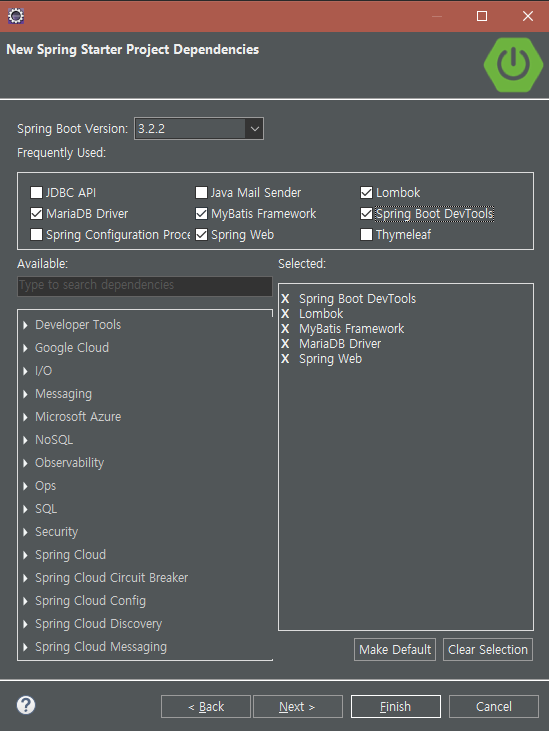Click the Next button
This screenshot has width=549, height=731.
click(x=298, y=707)
